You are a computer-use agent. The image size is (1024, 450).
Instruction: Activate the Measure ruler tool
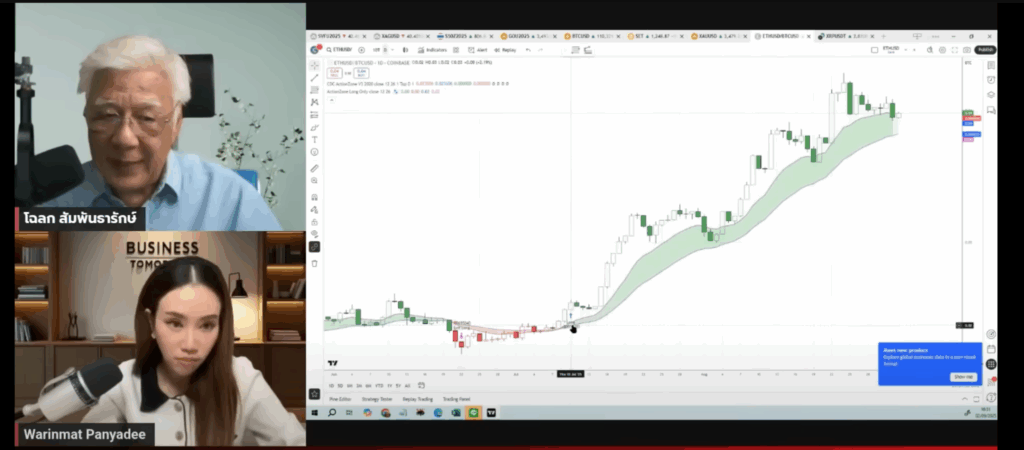(314, 169)
